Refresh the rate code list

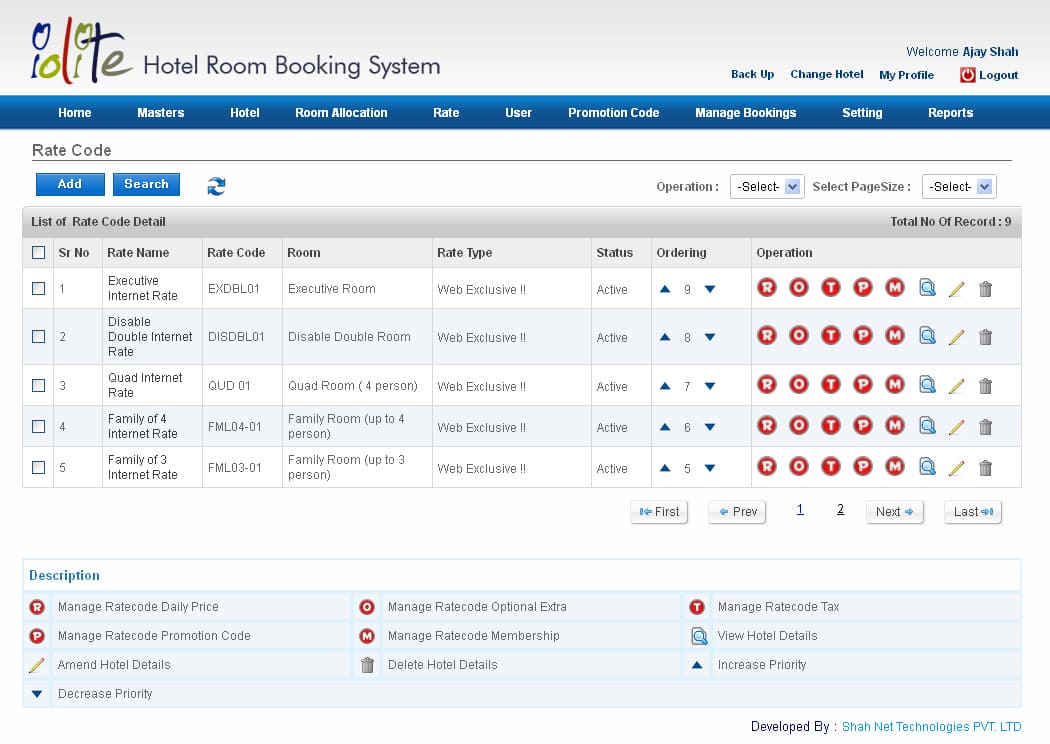(x=216, y=184)
